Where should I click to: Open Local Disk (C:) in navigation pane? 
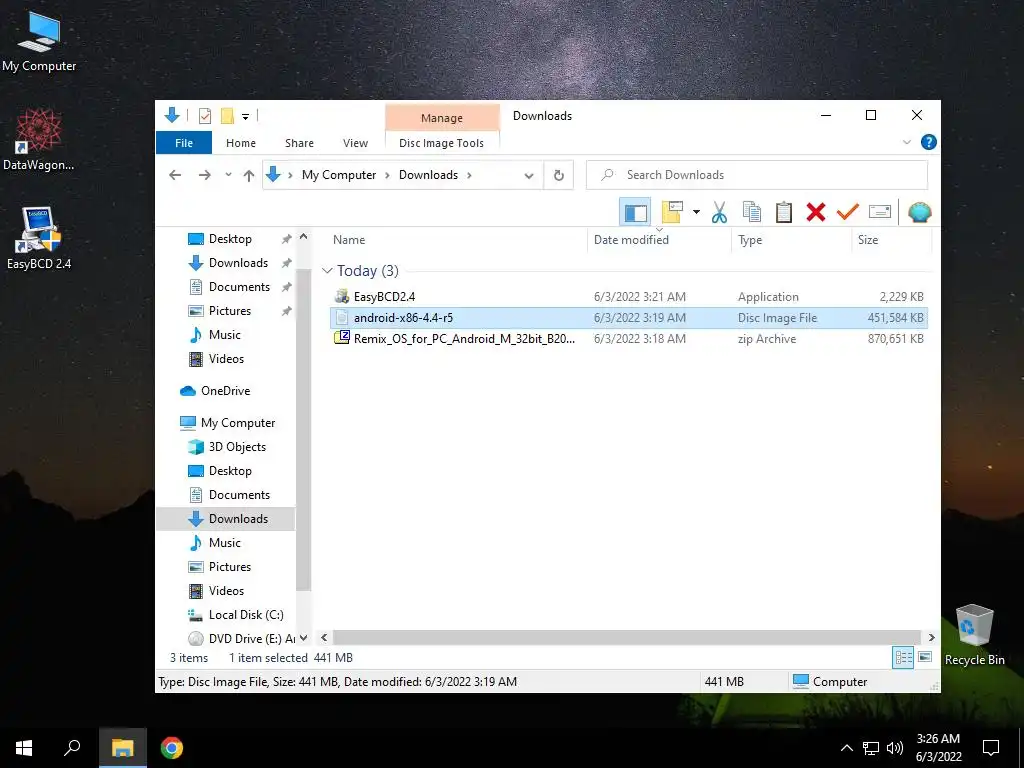246,615
